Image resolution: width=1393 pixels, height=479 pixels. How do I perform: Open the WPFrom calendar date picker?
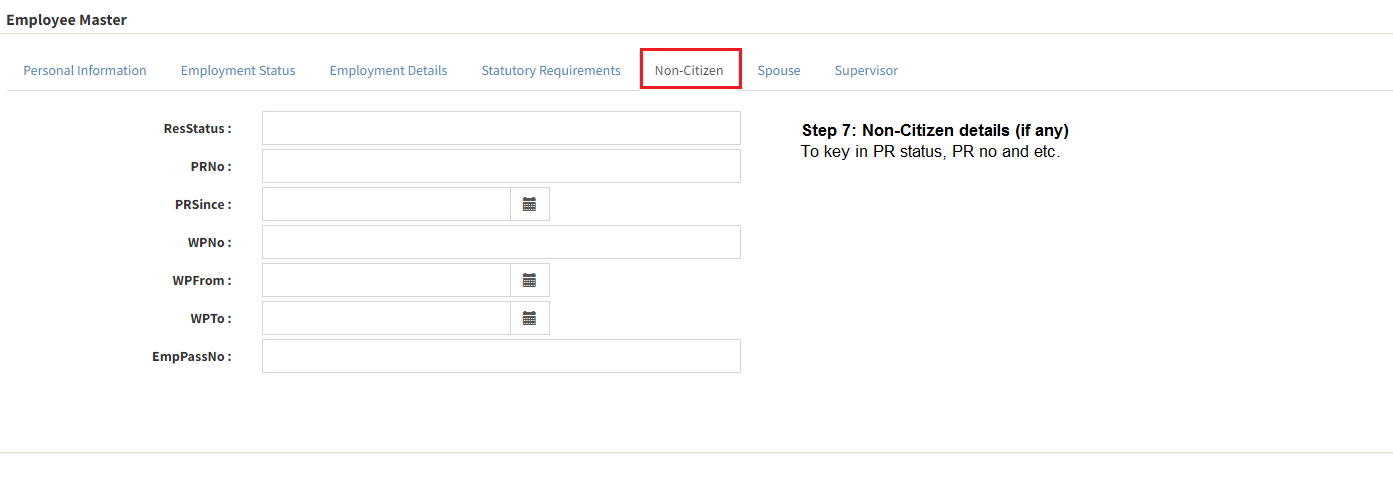530,280
